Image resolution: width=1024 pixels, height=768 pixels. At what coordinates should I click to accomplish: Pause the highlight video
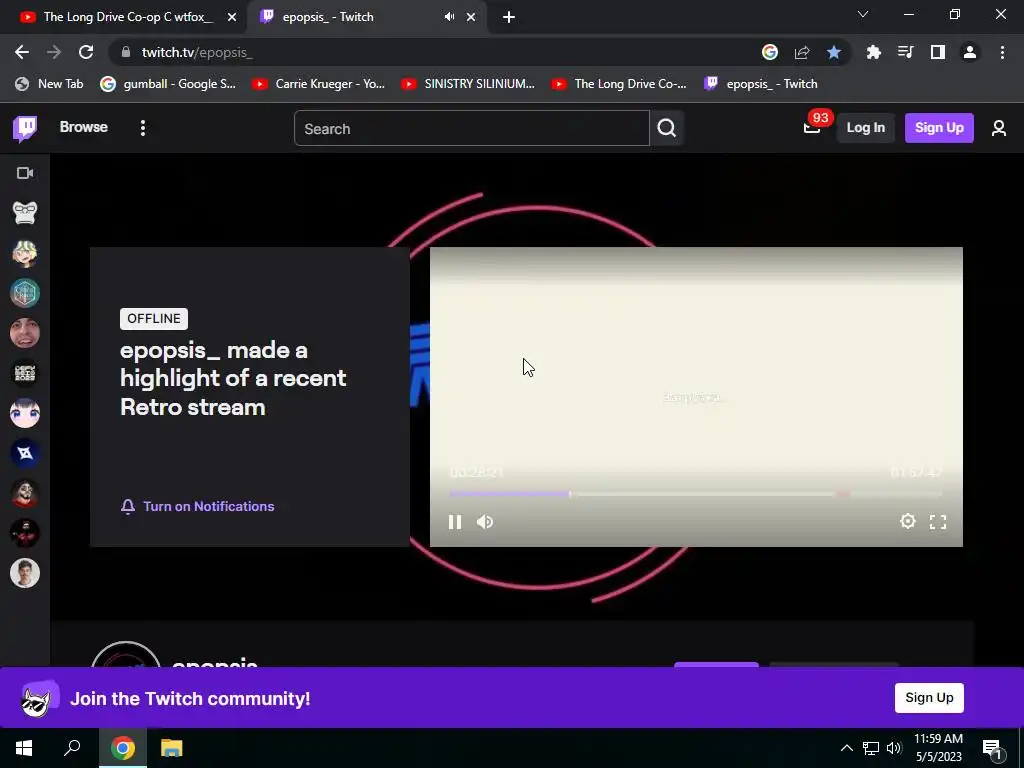tap(455, 522)
